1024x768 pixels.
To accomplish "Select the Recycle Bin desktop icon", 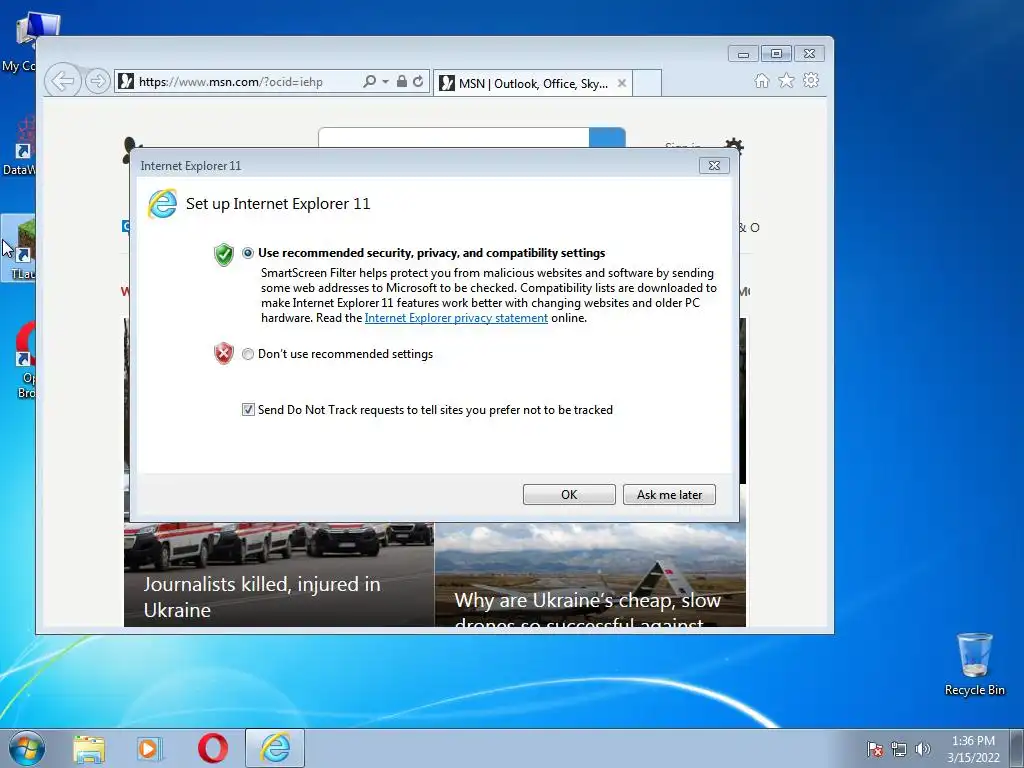I will 974,664.
